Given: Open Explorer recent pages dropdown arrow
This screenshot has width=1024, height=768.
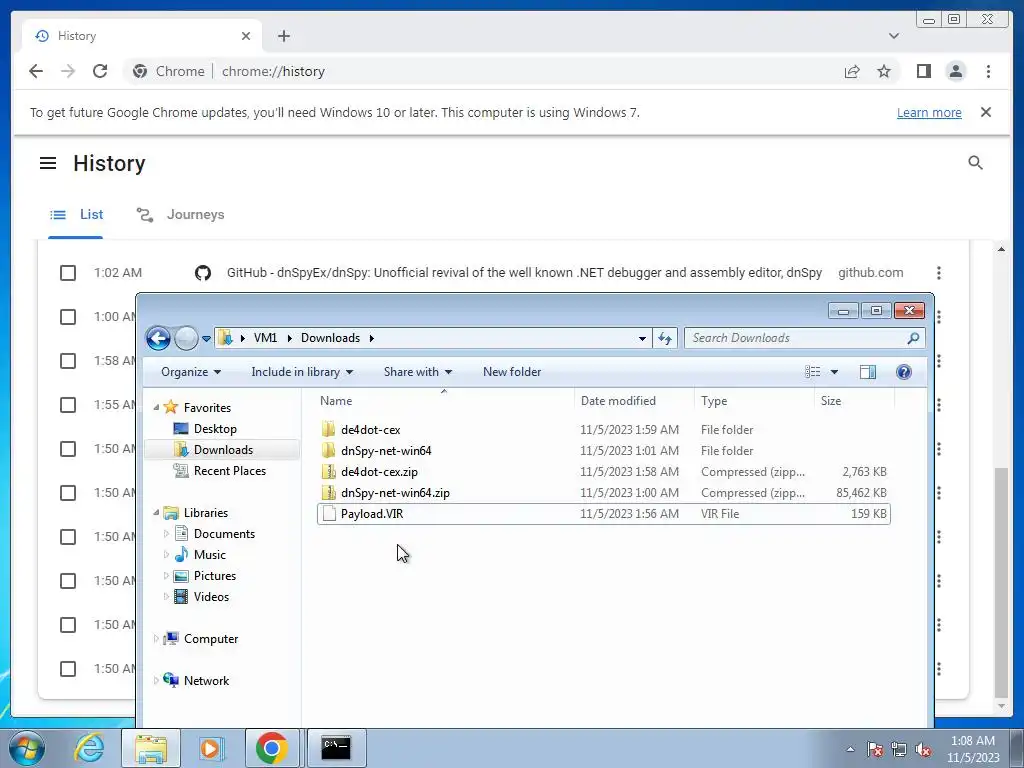Looking at the screenshot, I should click(x=206, y=339).
